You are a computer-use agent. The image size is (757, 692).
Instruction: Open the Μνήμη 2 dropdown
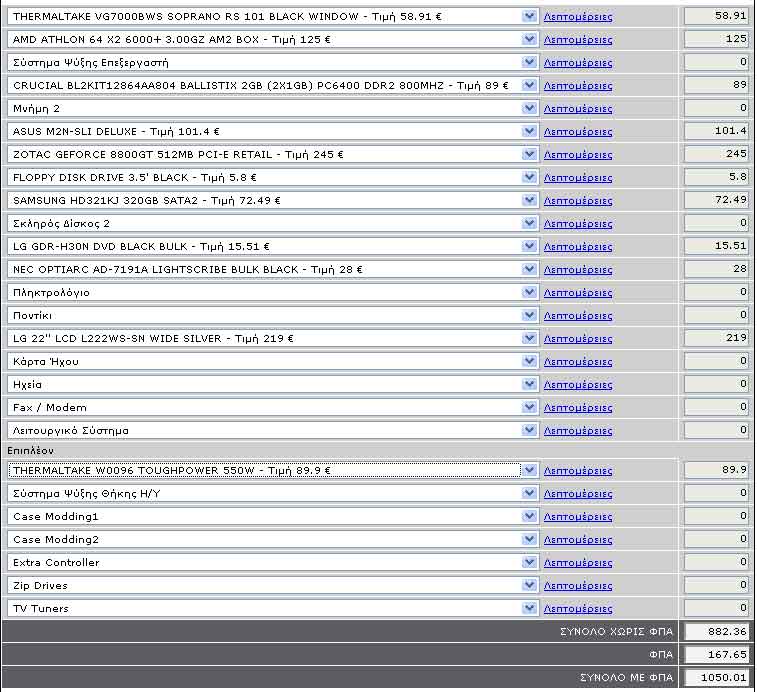coord(273,109)
